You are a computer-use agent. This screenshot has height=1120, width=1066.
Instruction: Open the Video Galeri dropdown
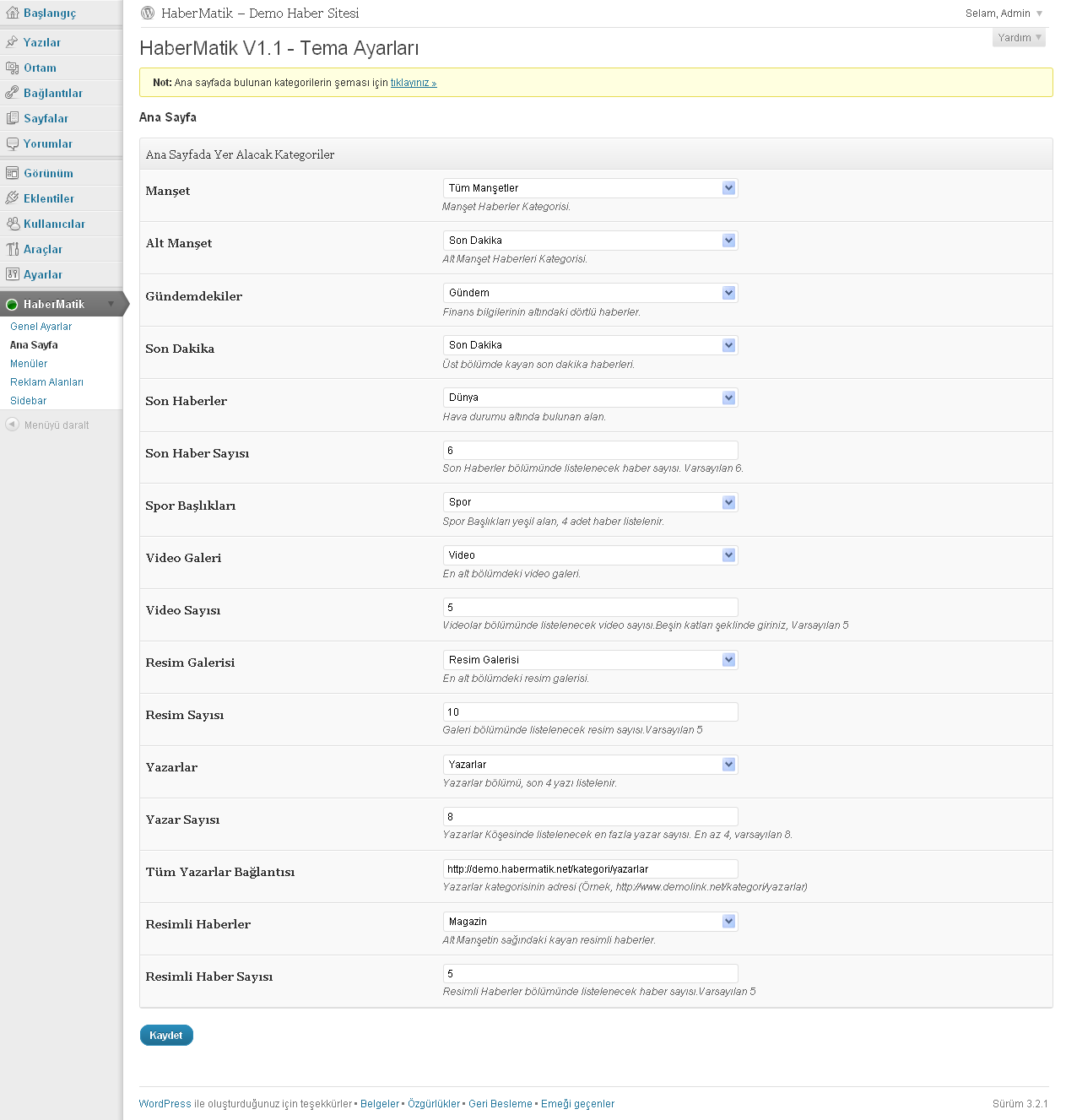[x=590, y=555]
